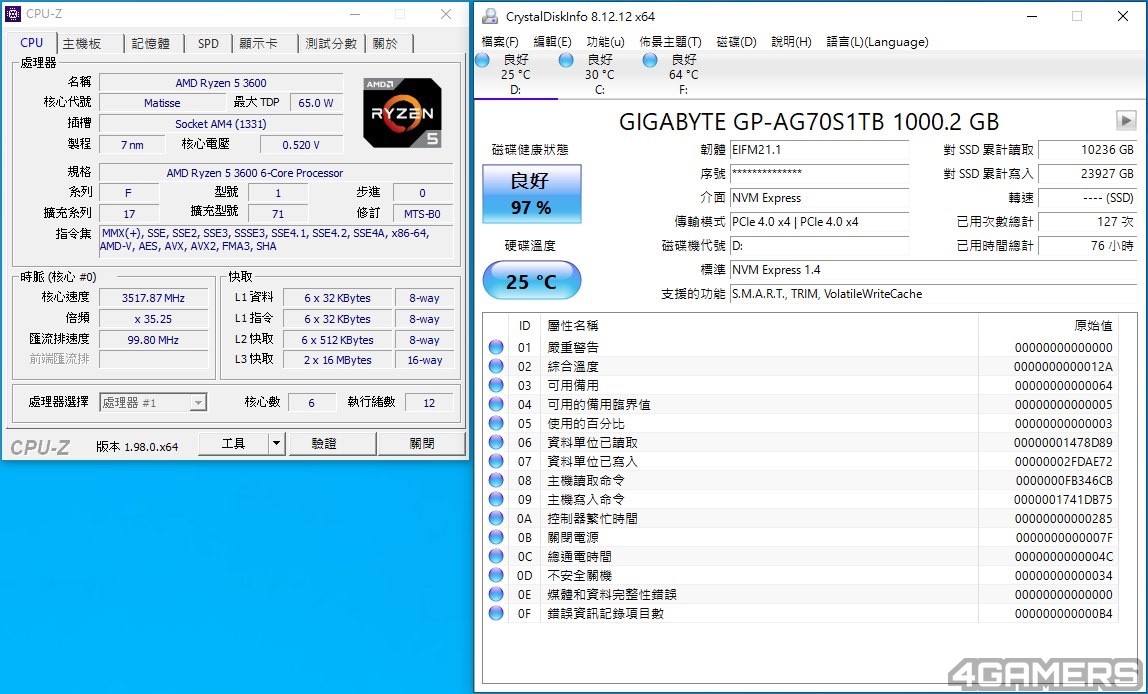Viewport: 1148px width, 694px height.
Task: Click the 支援的功能 S.M.A.R.T., TRIM field
Action: point(933,294)
